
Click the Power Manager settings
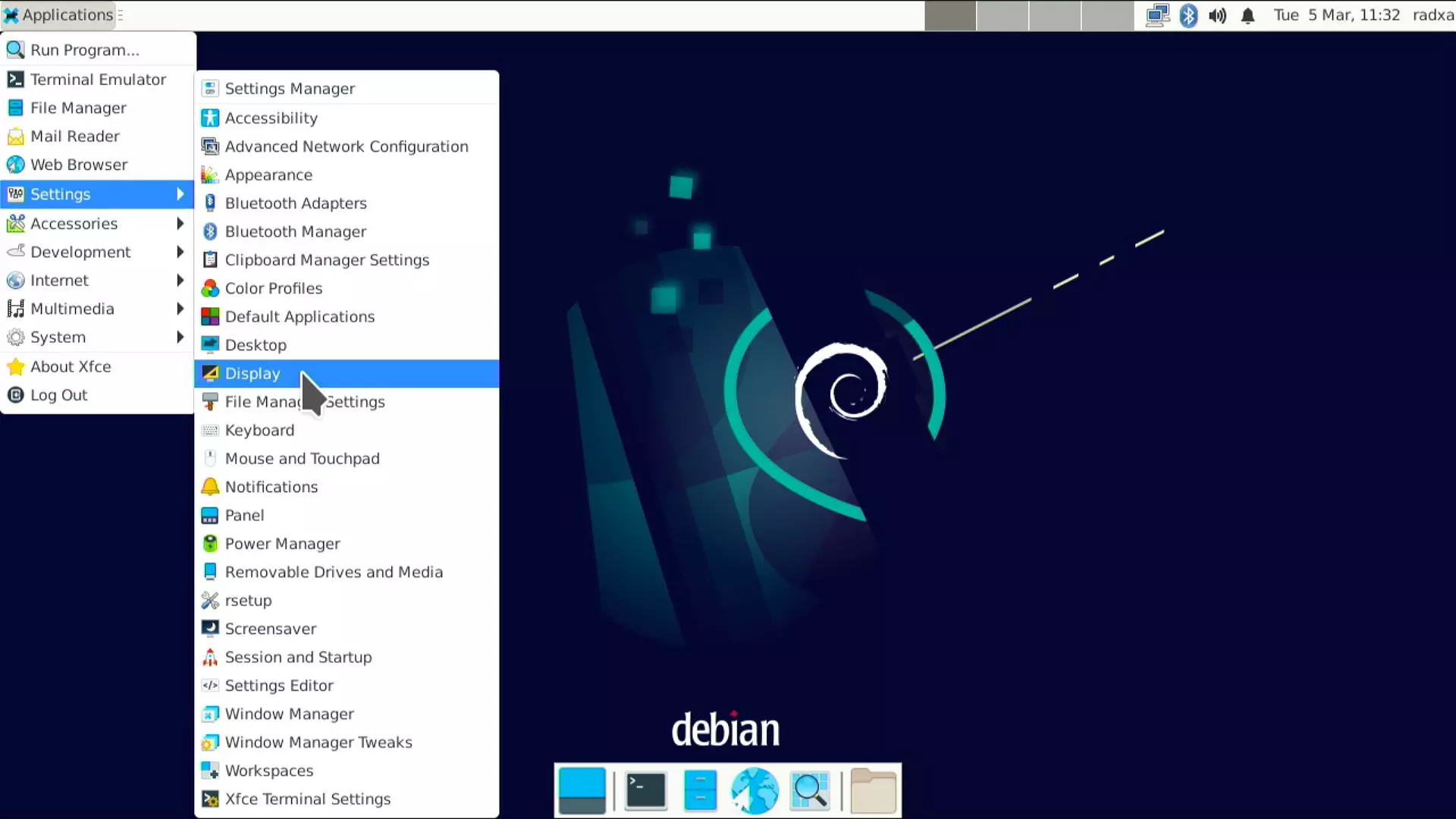click(283, 543)
